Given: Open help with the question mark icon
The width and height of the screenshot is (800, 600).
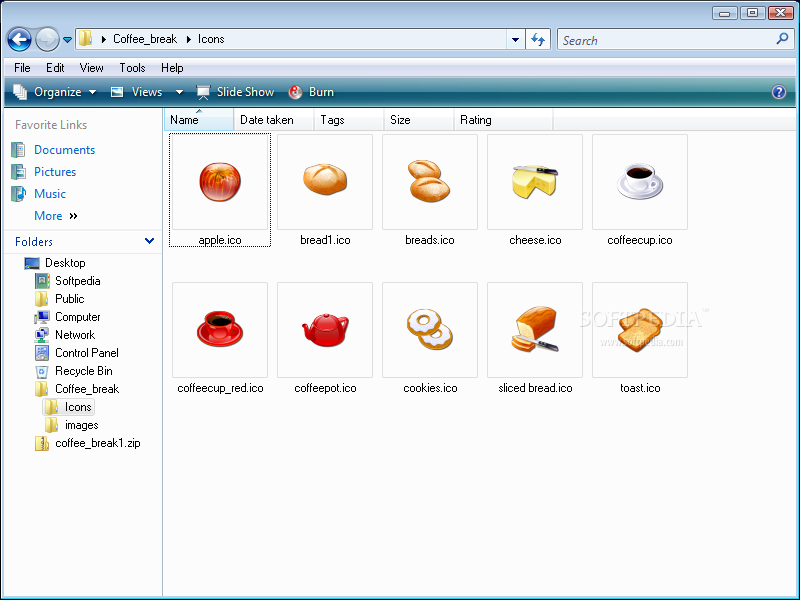Looking at the screenshot, I should click(x=779, y=92).
